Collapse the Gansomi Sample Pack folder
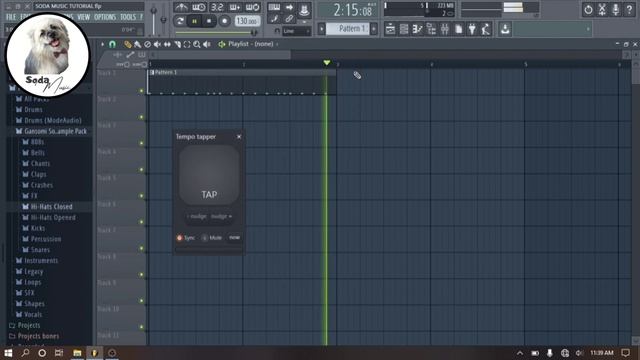640x360 pixels. 51,131
